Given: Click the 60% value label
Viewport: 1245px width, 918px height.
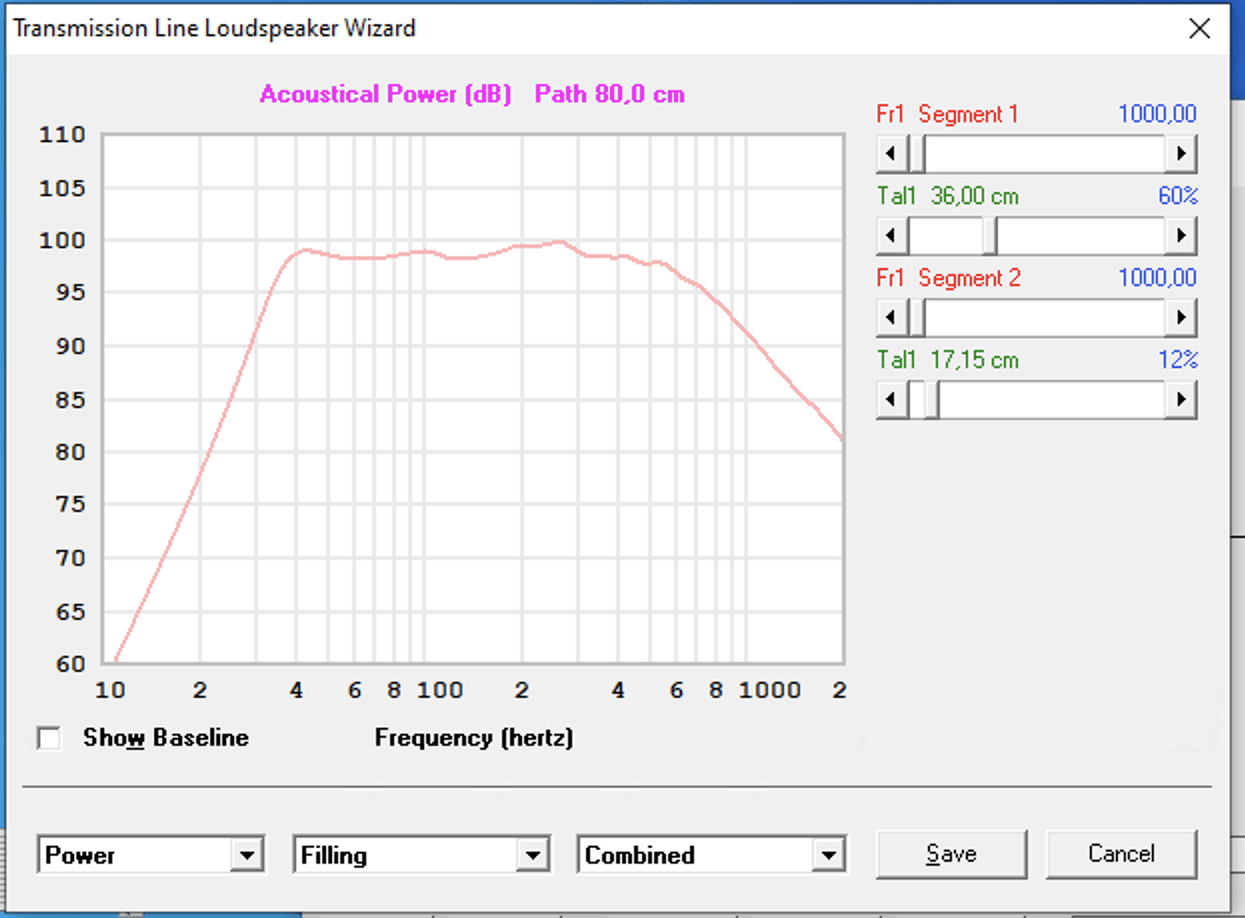Looking at the screenshot, I should pos(1178,196).
